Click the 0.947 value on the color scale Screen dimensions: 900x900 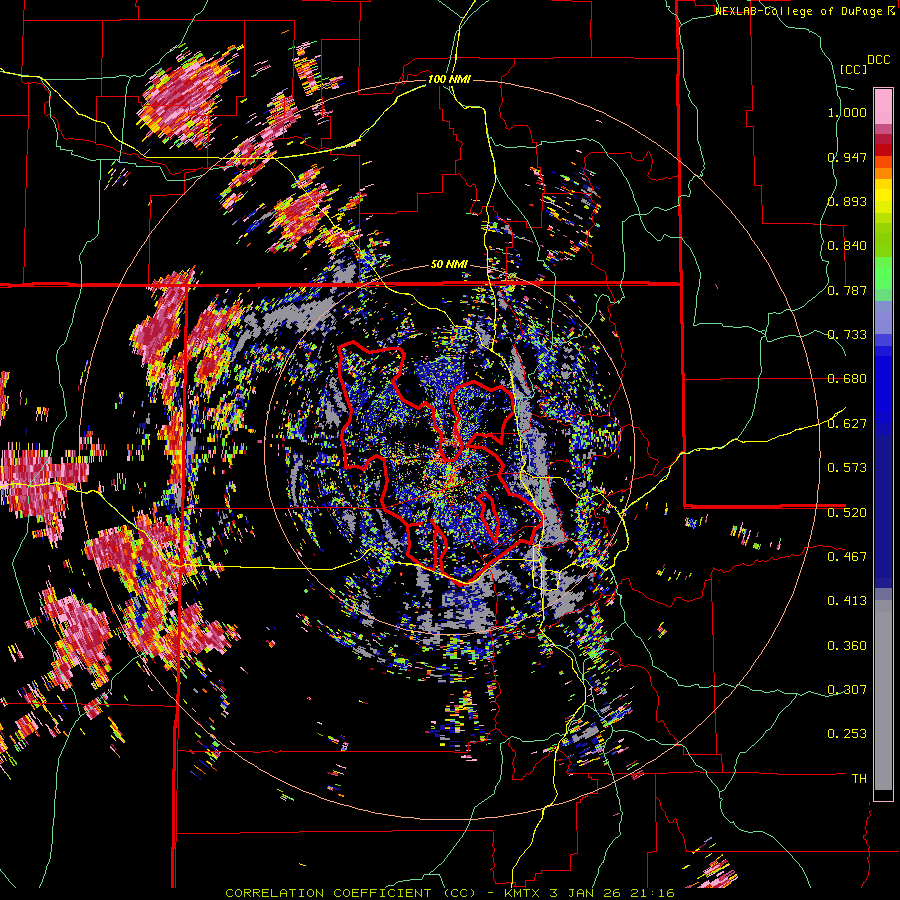click(847, 157)
